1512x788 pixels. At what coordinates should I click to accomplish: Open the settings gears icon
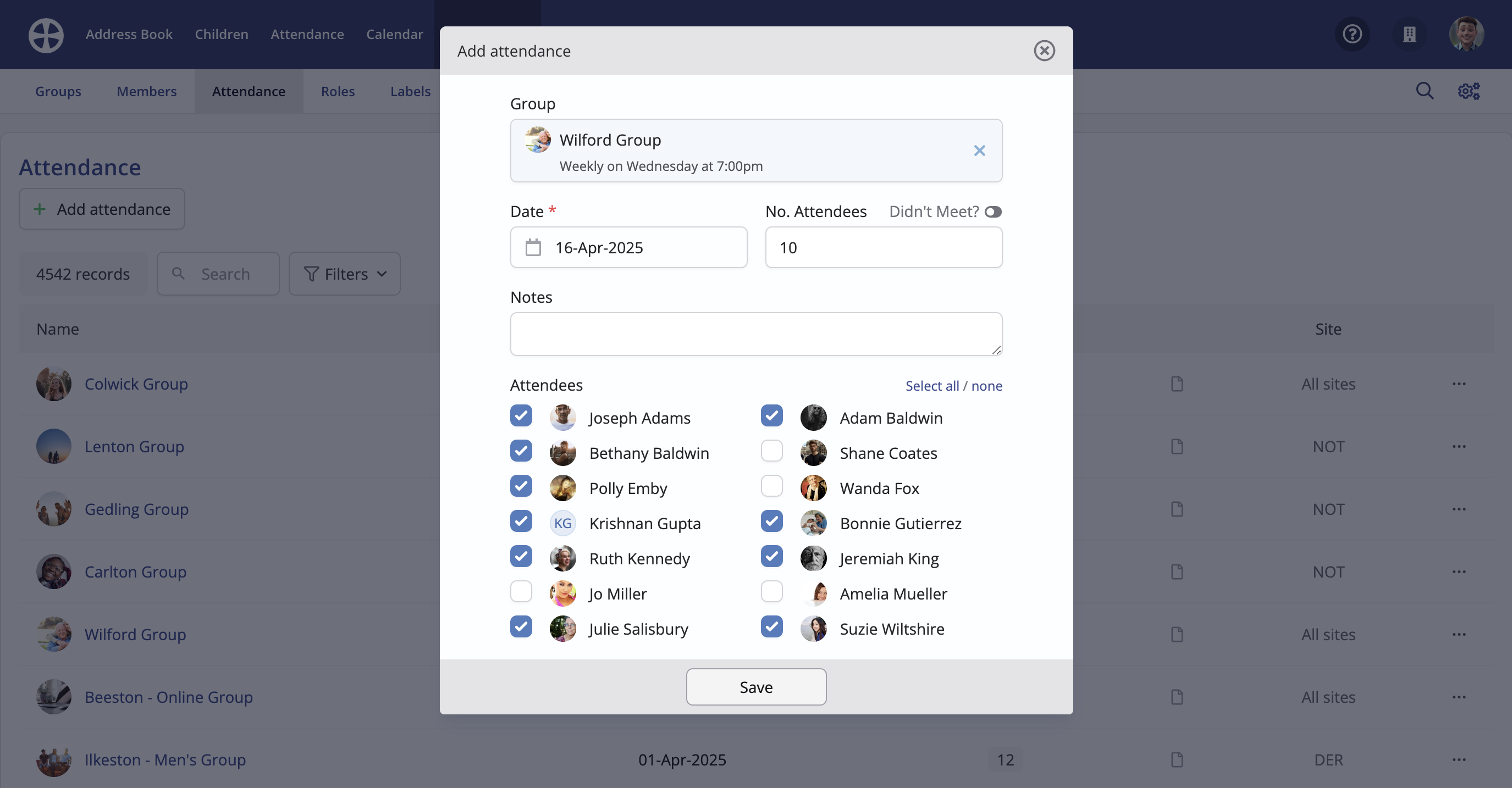[x=1469, y=91]
